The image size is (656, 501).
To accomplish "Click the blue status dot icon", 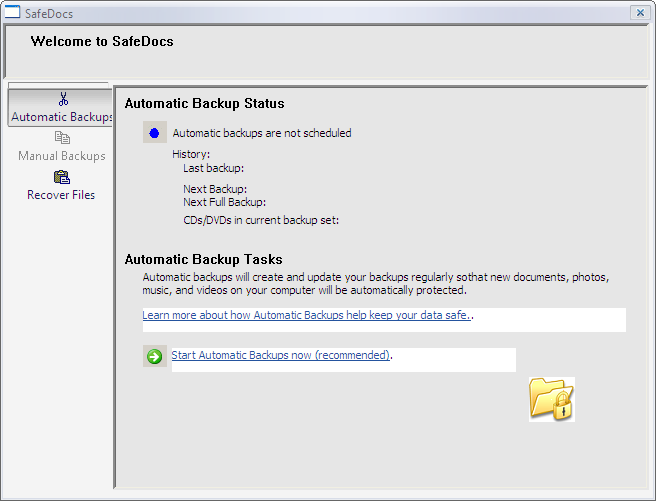I will [x=154, y=133].
